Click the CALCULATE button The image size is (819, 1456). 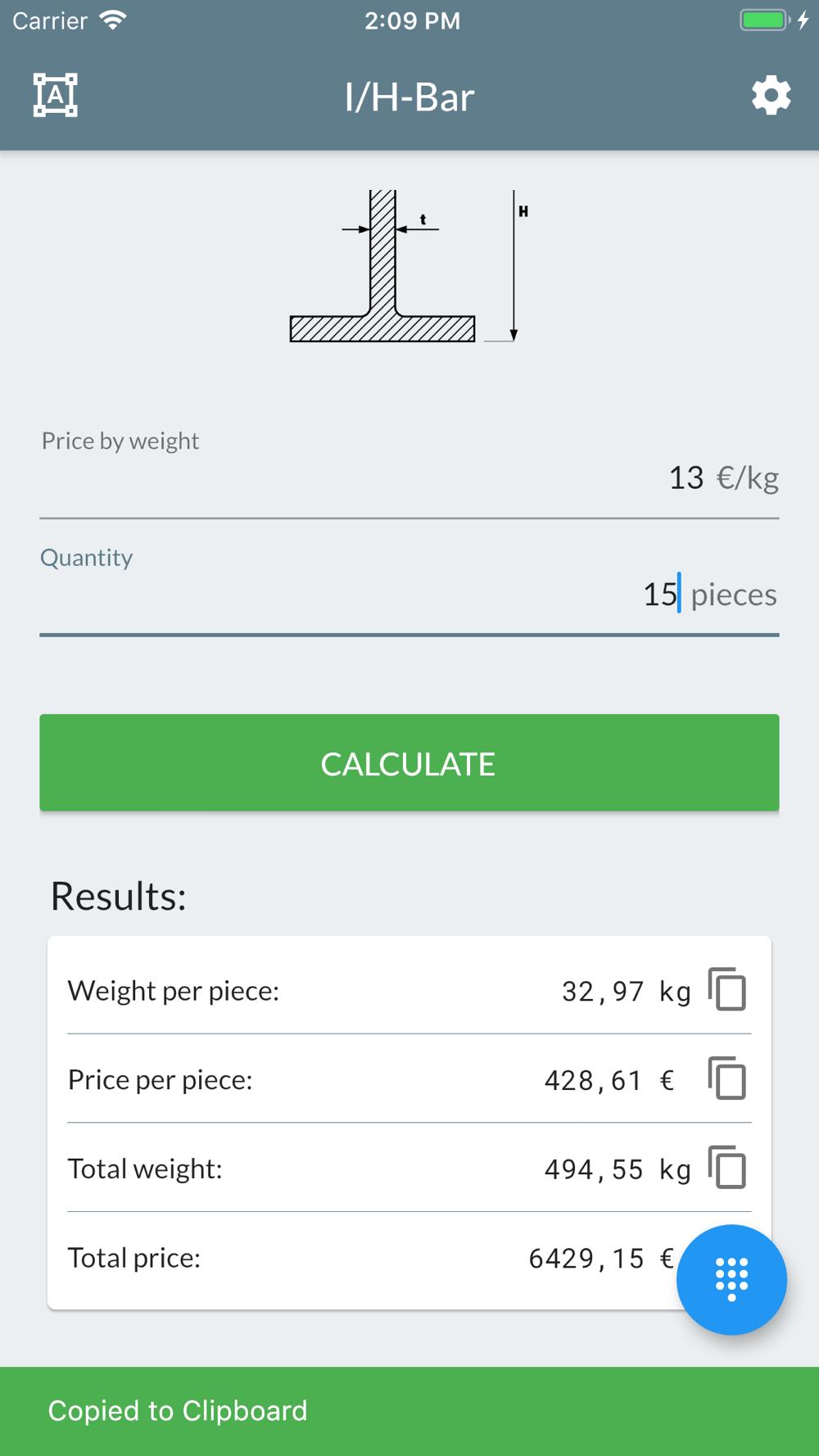tap(409, 762)
